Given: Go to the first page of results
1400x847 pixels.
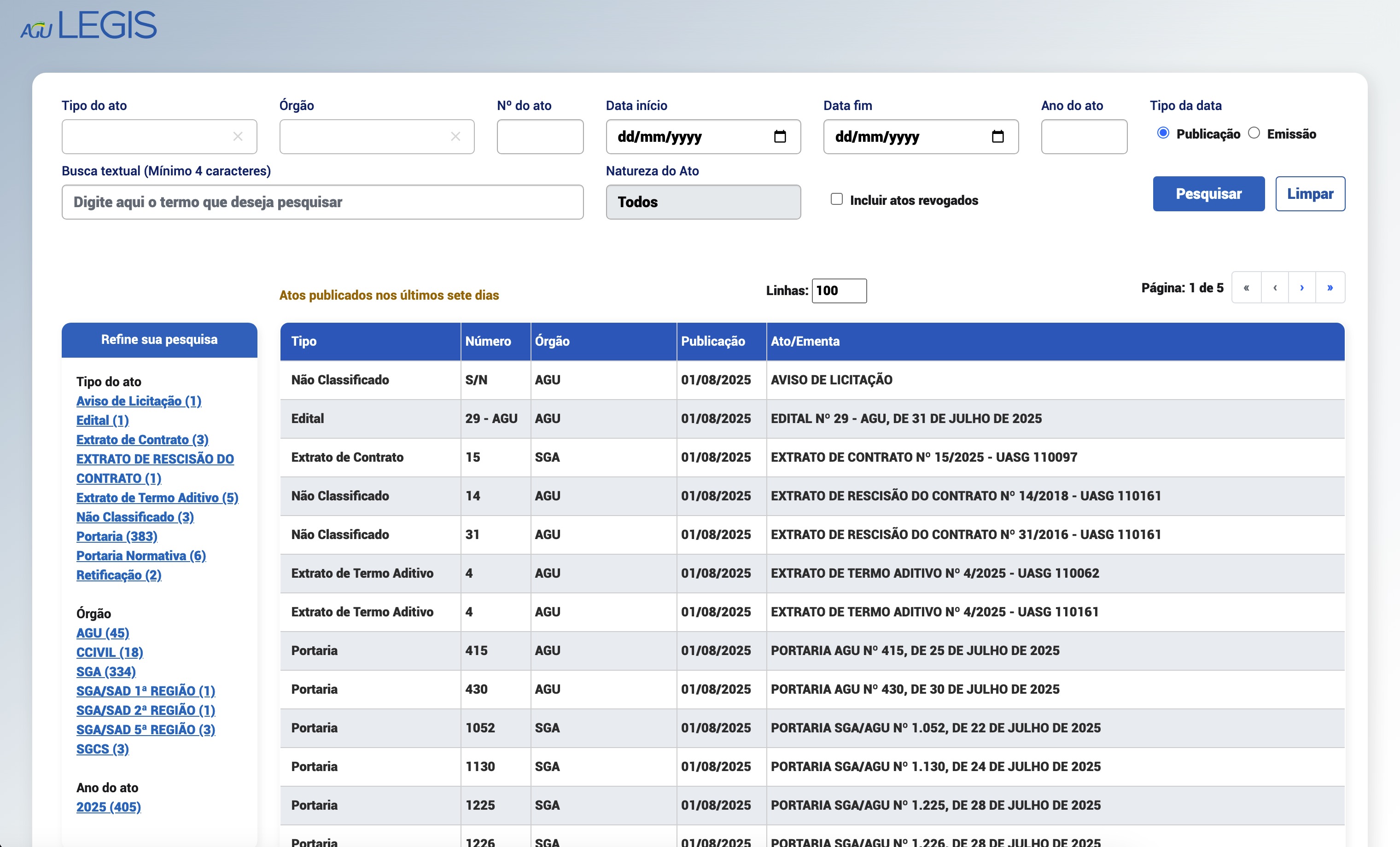Looking at the screenshot, I should pos(1247,287).
